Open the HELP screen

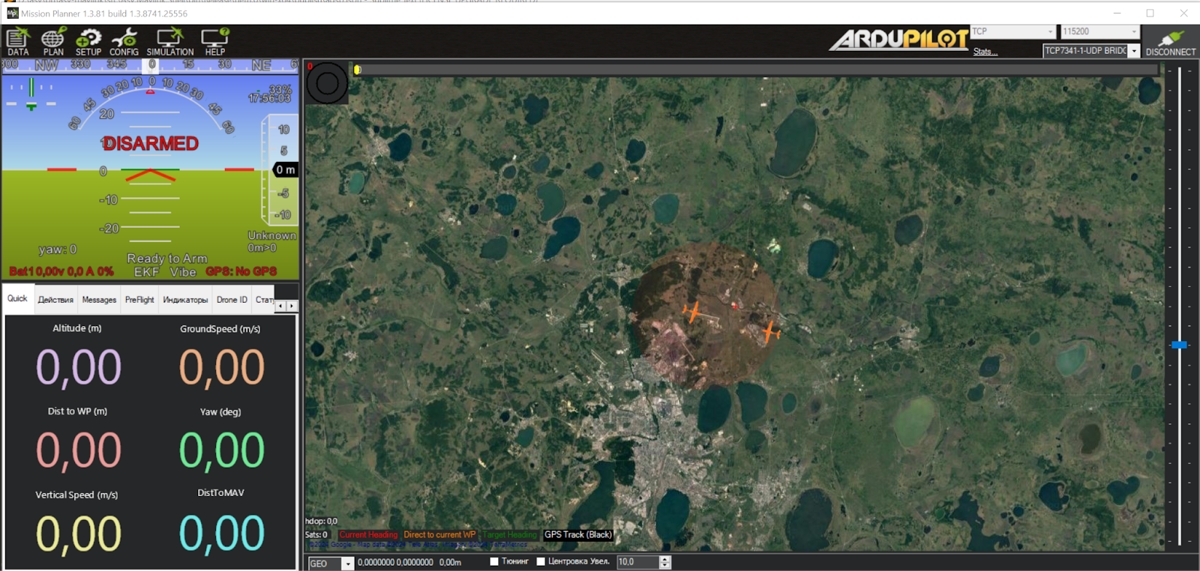[215, 42]
